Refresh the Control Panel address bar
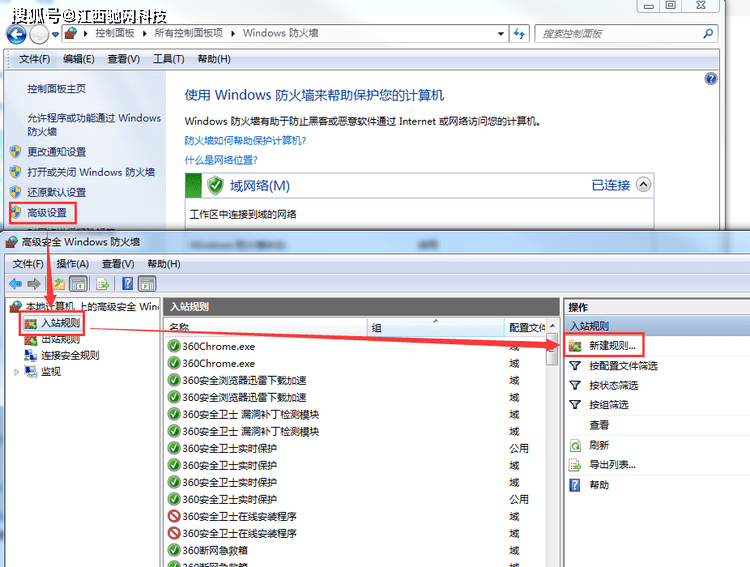 (x=519, y=33)
